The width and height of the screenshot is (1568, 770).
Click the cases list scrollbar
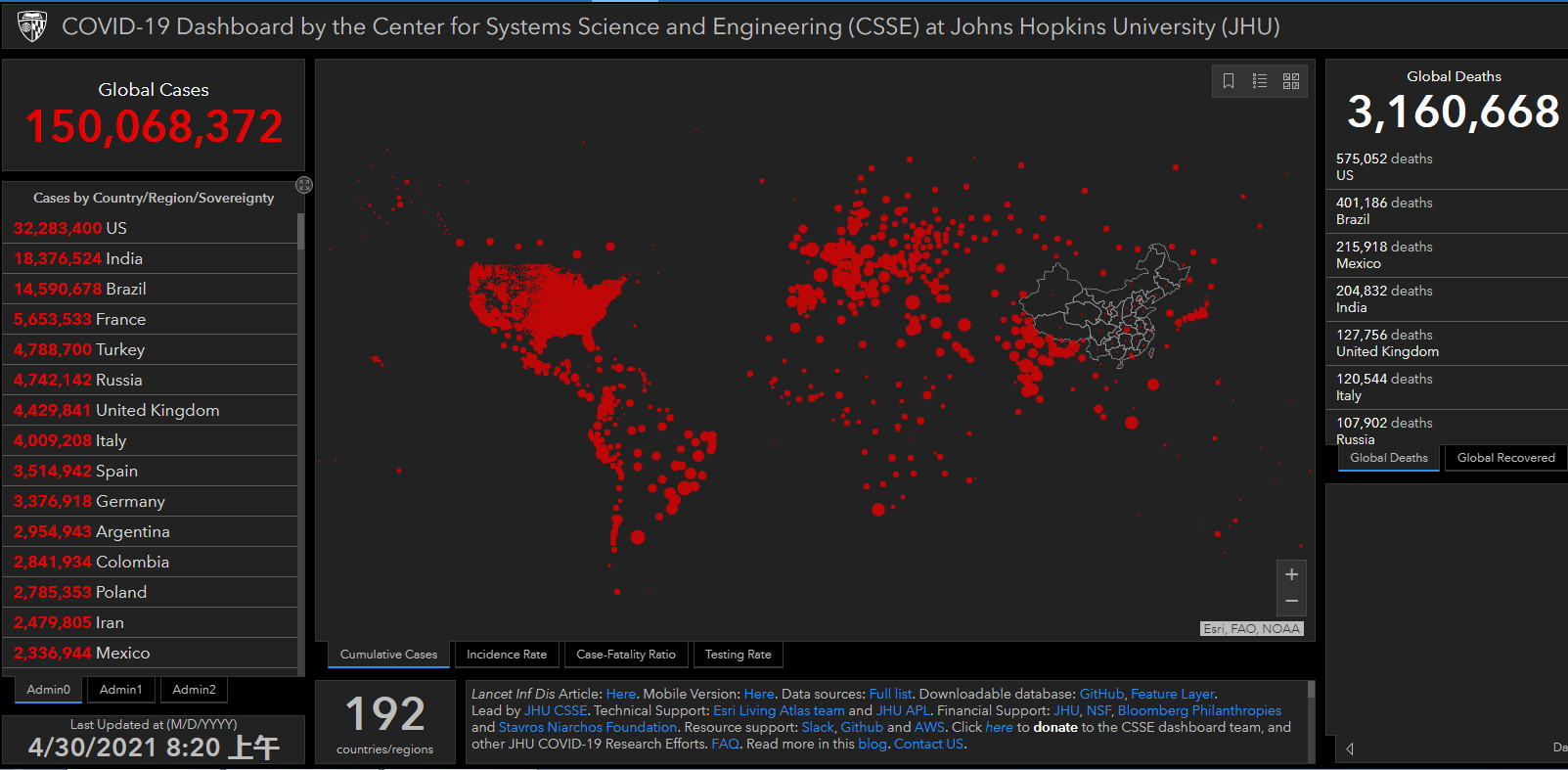click(301, 233)
